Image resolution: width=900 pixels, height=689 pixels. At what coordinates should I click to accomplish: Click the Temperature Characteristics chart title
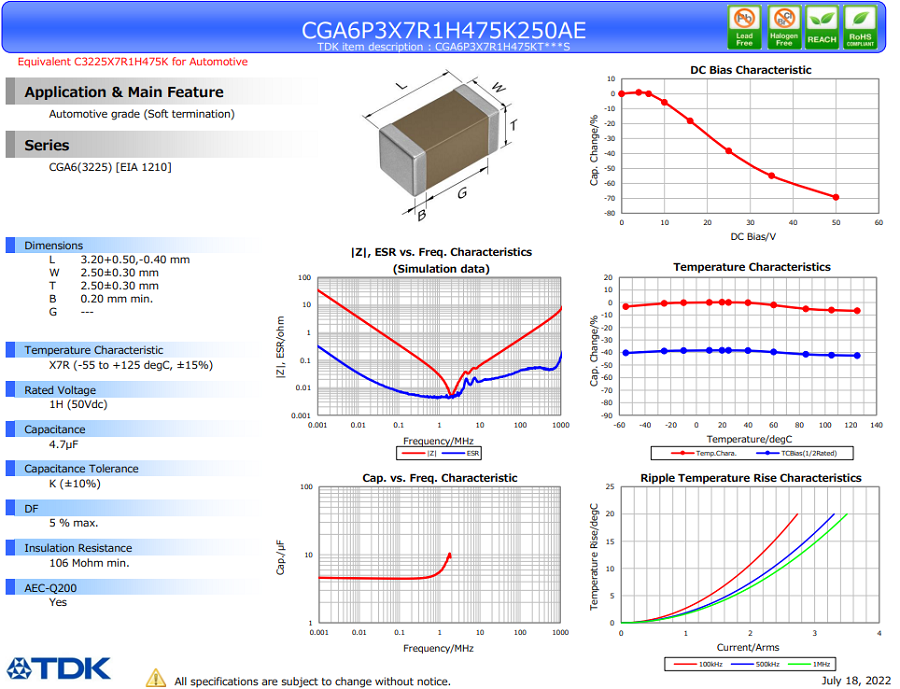pos(752,267)
